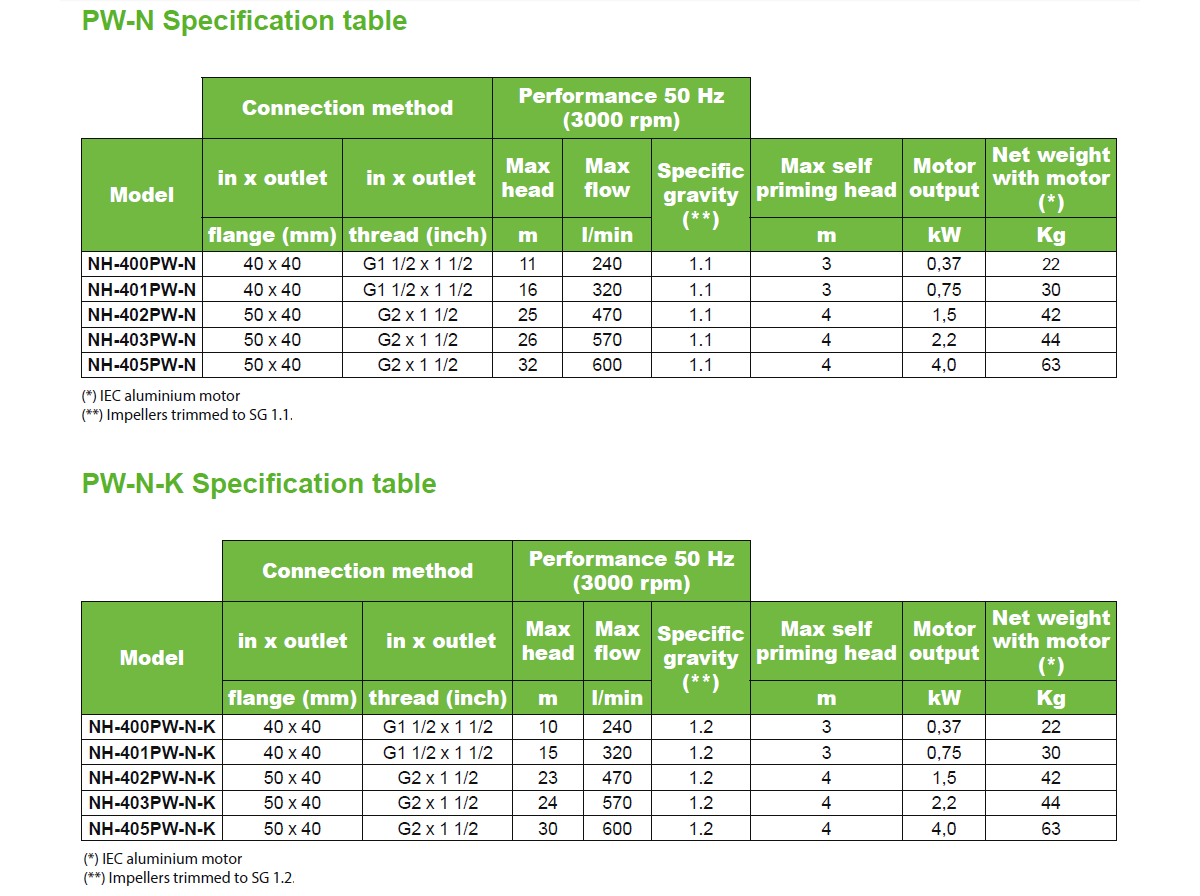The width and height of the screenshot is (1200, 896).
Task: Click max head value 32 for NH-405PW-N
Action: [527, 365]
